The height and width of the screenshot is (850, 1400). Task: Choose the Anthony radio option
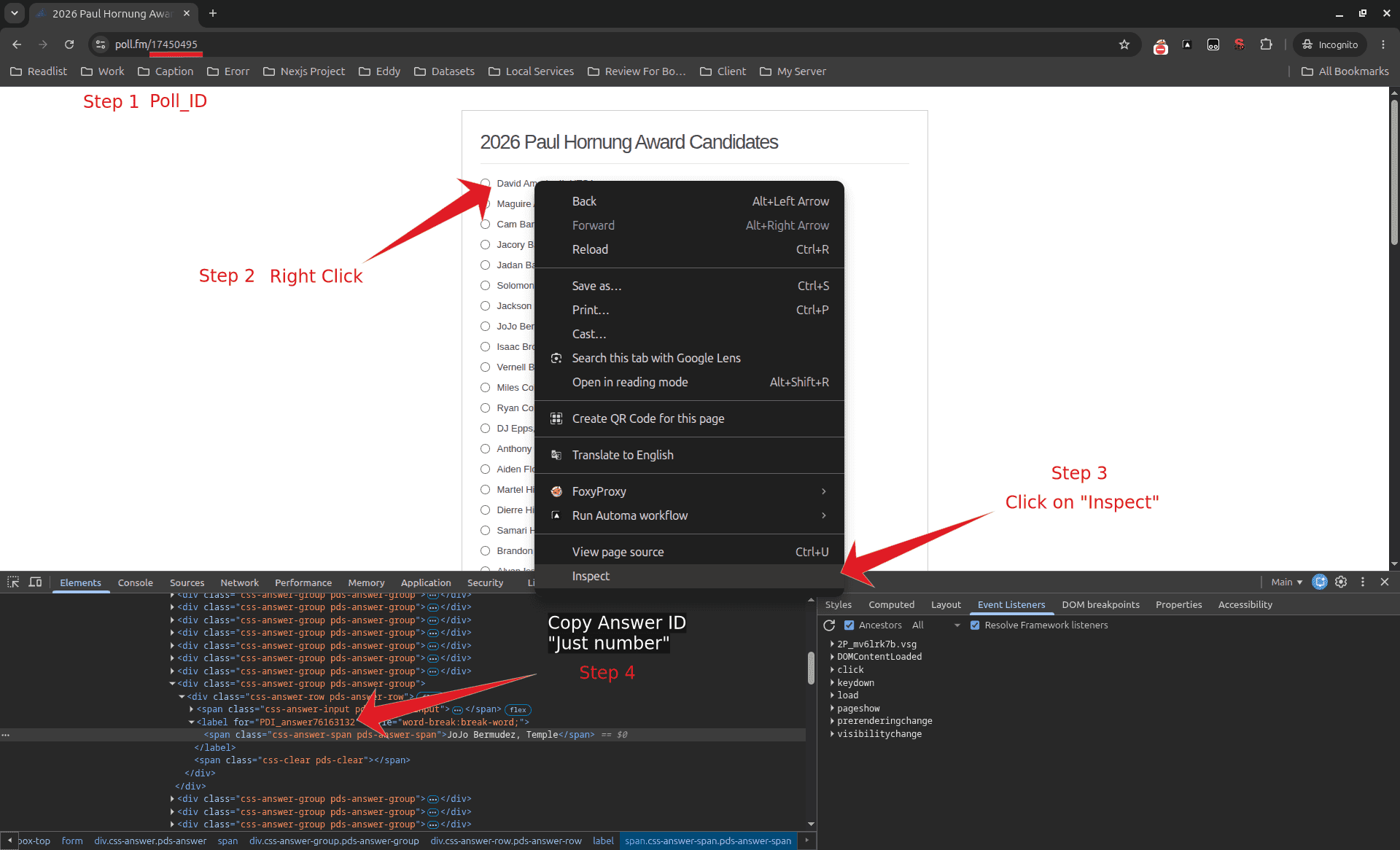coord(485,448)
